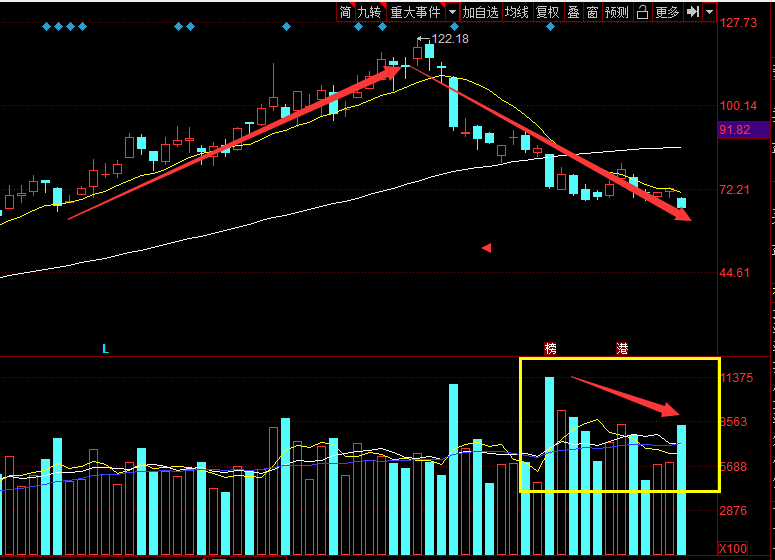This screenshot has width=775, height=560.
Task: Click the arrow-to-bar jump icon
Action: (692, 12)
